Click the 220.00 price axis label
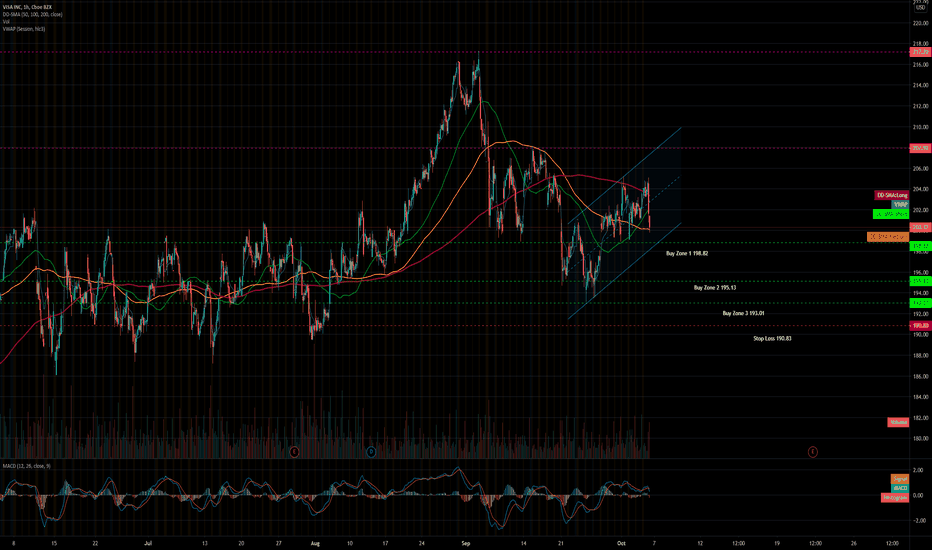The width and height of the screenshot is (932, 550). pos(921,23)
